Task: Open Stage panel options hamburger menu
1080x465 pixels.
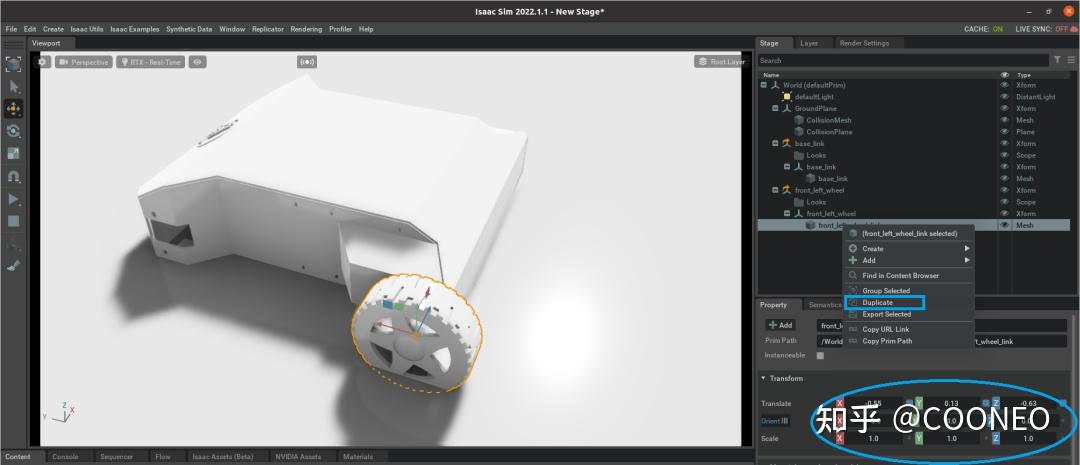Action: (x=1071, y=60)
